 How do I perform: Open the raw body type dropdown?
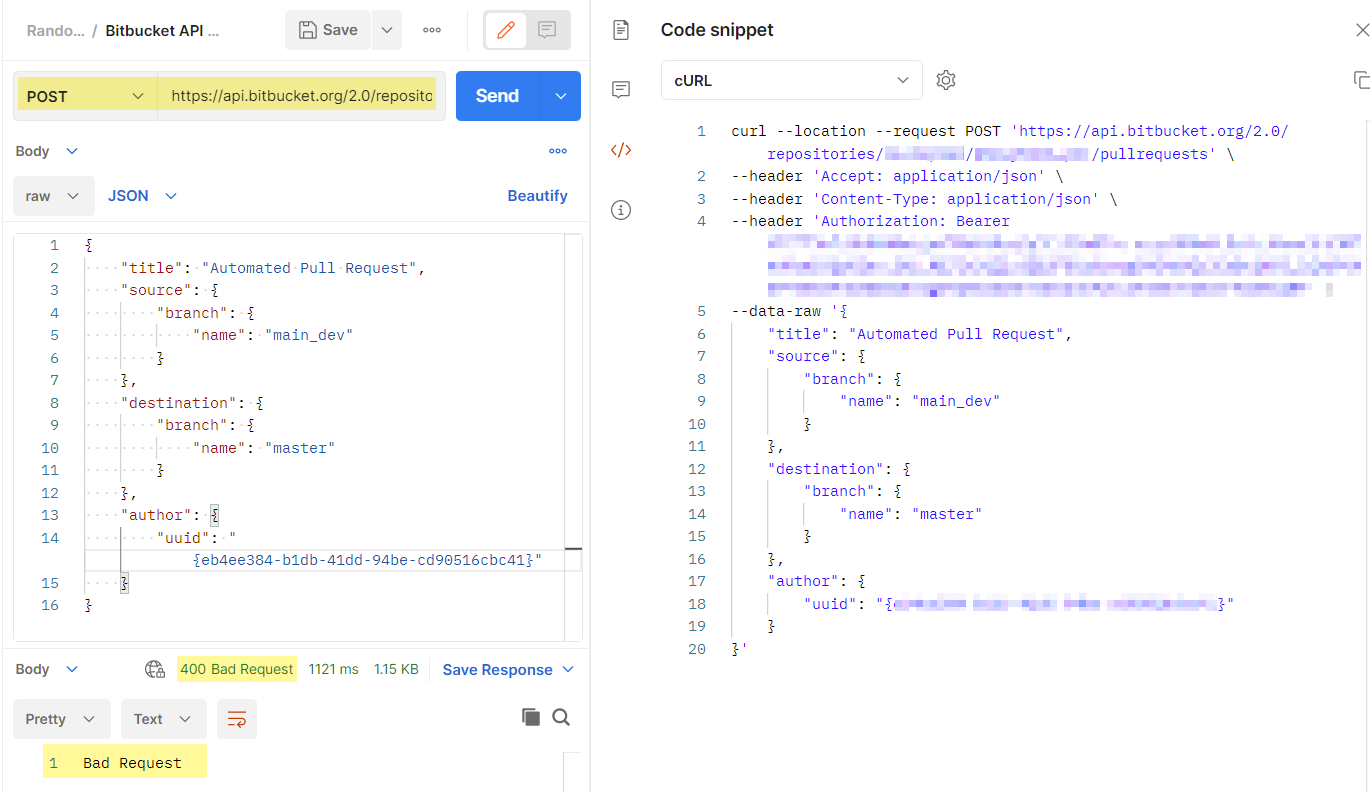[x=53, y=196]
